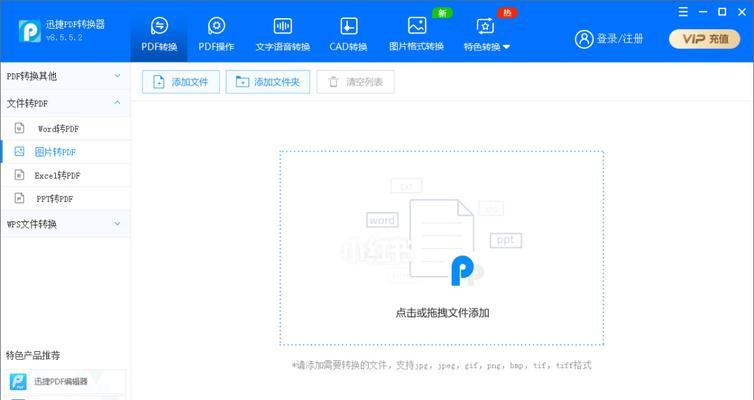Click the VIP 充值 button
This screenshot has width=754, height=400.
coord(704,39)
